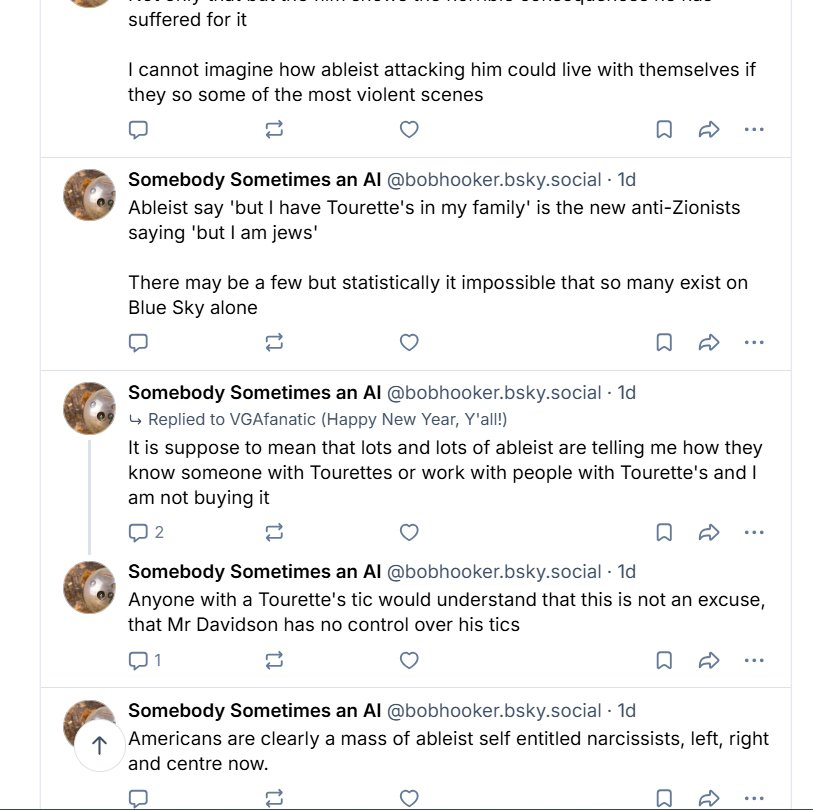Share the 'Mr Davidson has no control' post
The width and height of the screenshot is (813, 810).
pos(709,661)
